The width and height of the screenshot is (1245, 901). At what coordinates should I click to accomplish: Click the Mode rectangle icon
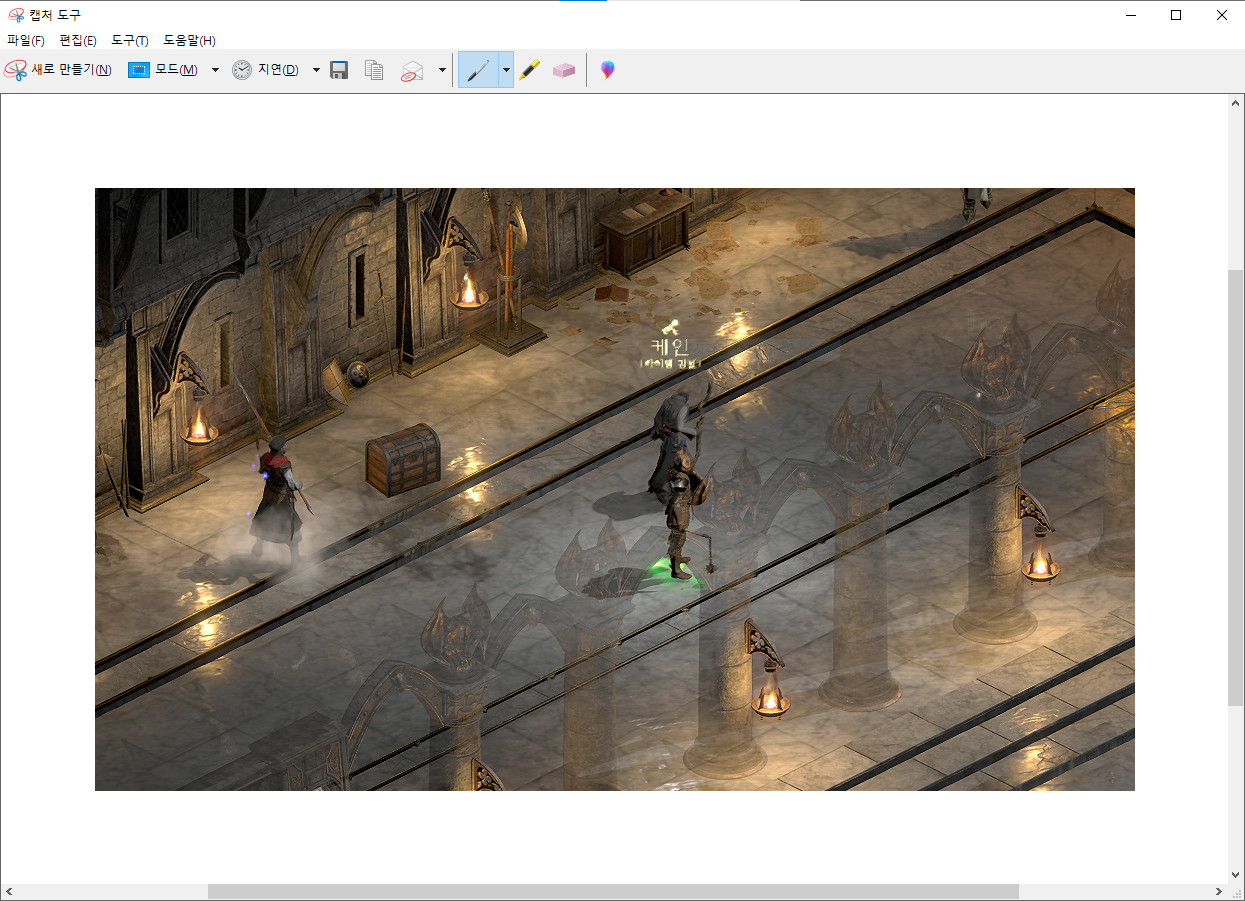pyautogui.click(x=139, y=70)
